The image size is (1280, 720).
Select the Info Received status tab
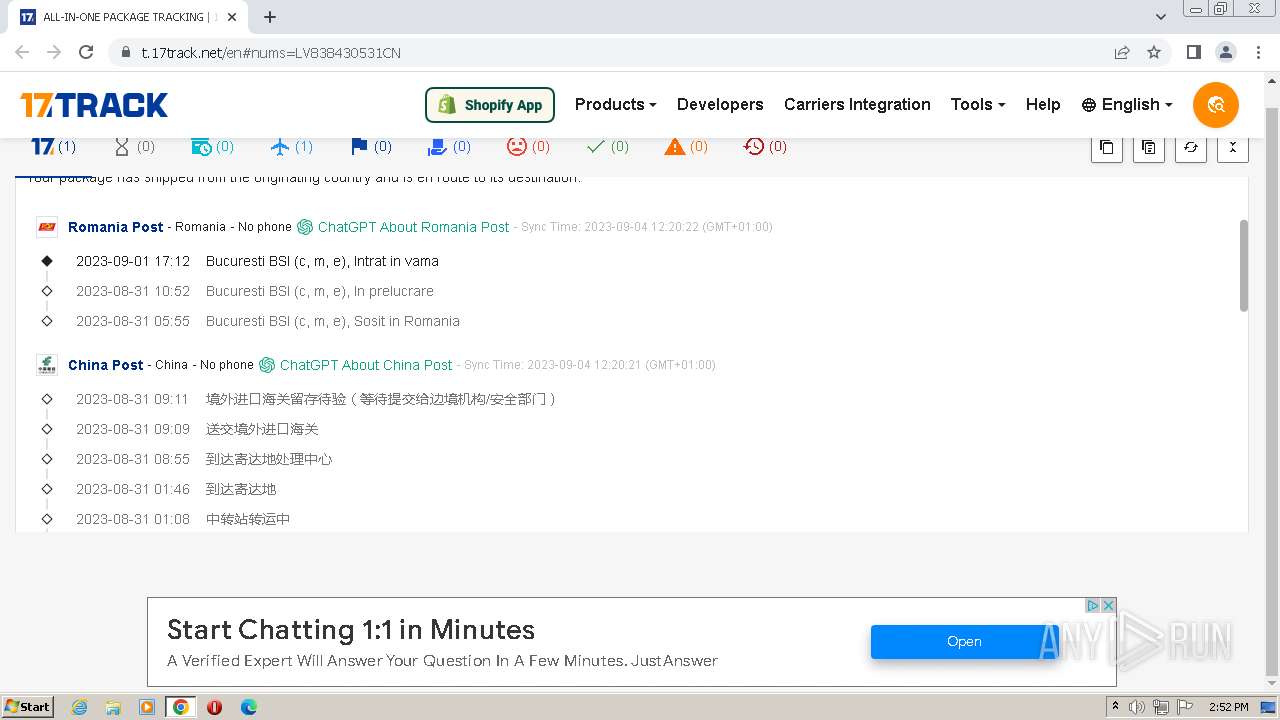[212, 147]
